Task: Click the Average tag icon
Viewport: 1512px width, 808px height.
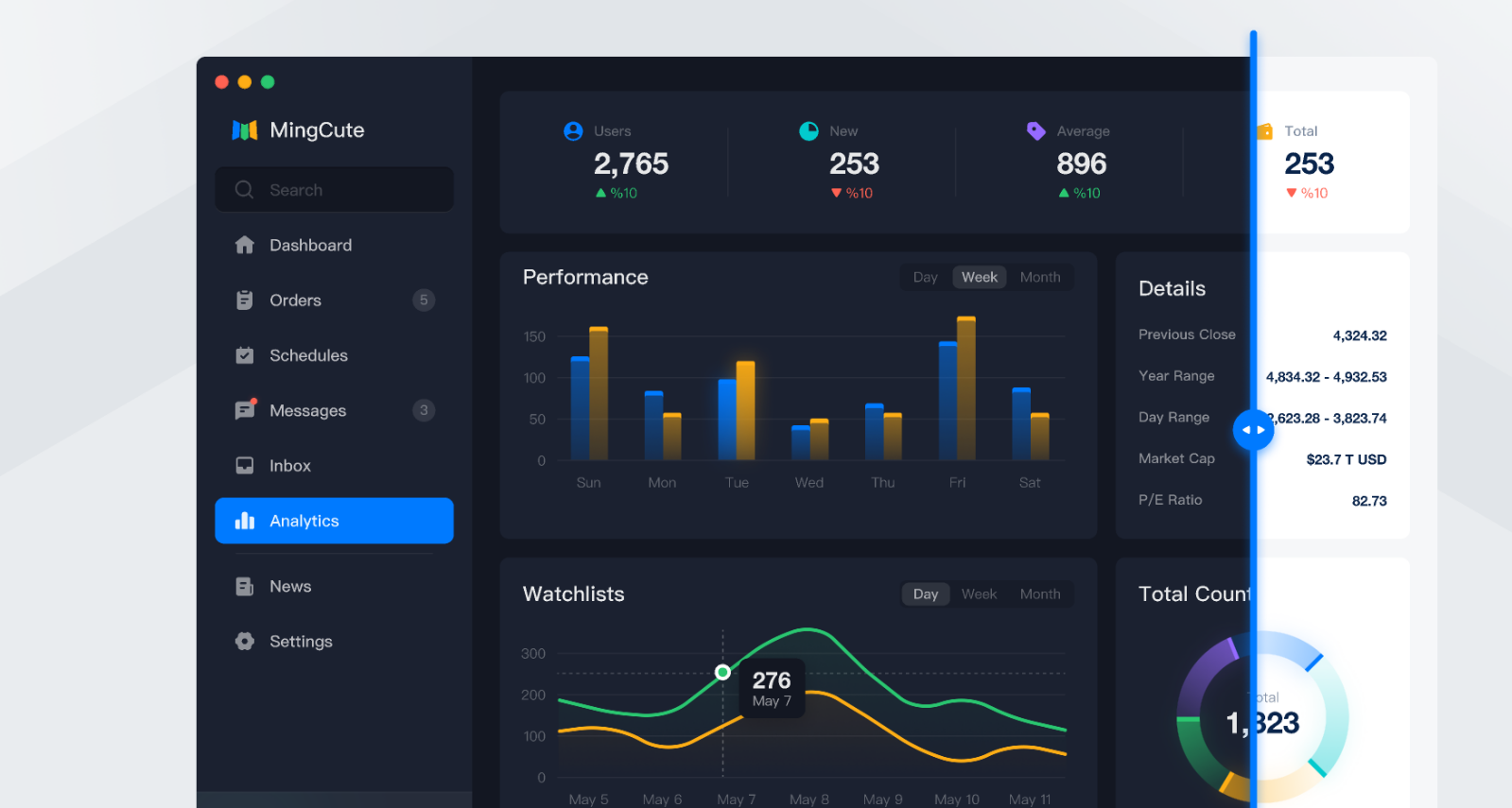Action: (x=1036, y=131)
